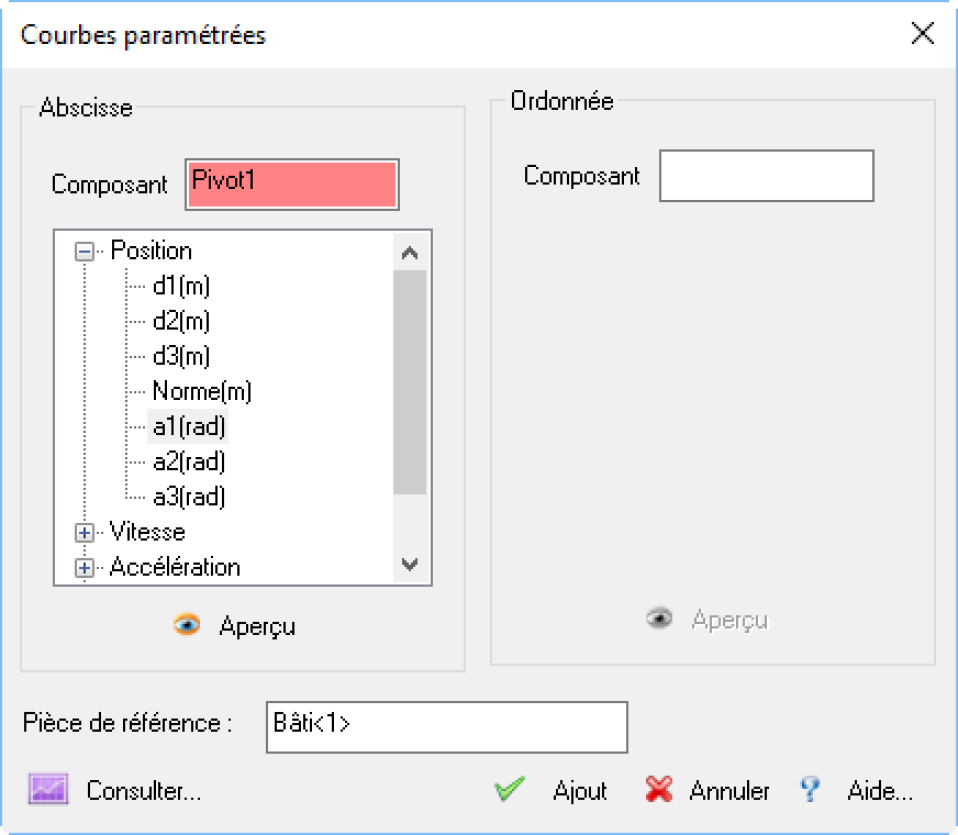Open help via Aide... button
Viewport: 958px width, 835px height.
tap(880, 791)
